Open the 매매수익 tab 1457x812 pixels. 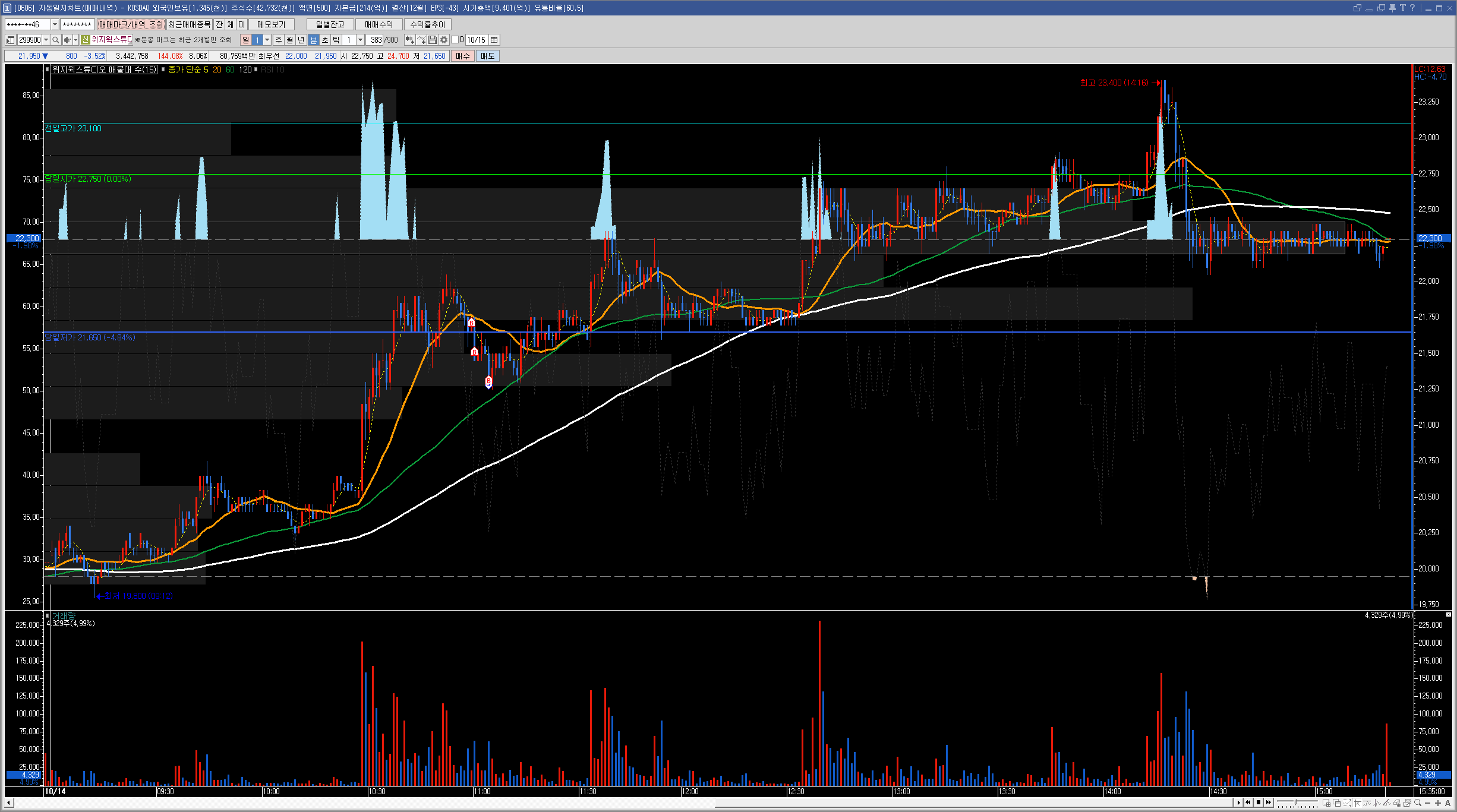379,24
